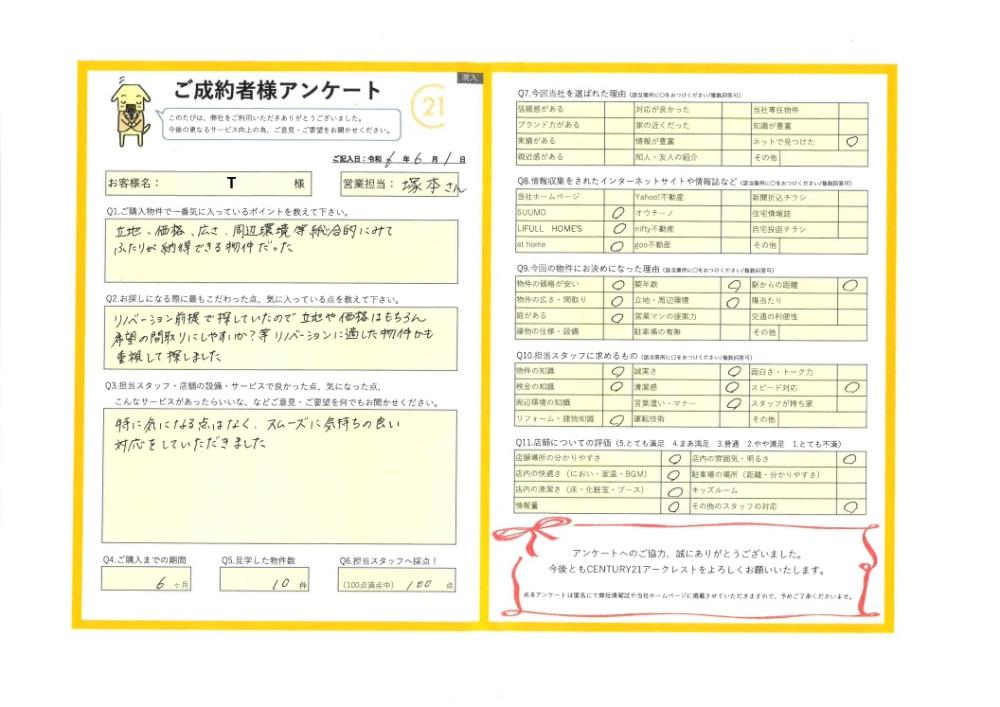This screenshot has height=707, width=1000.
Task: Click the ご成約者様アンケート title heading
Action: coord(277,91)
